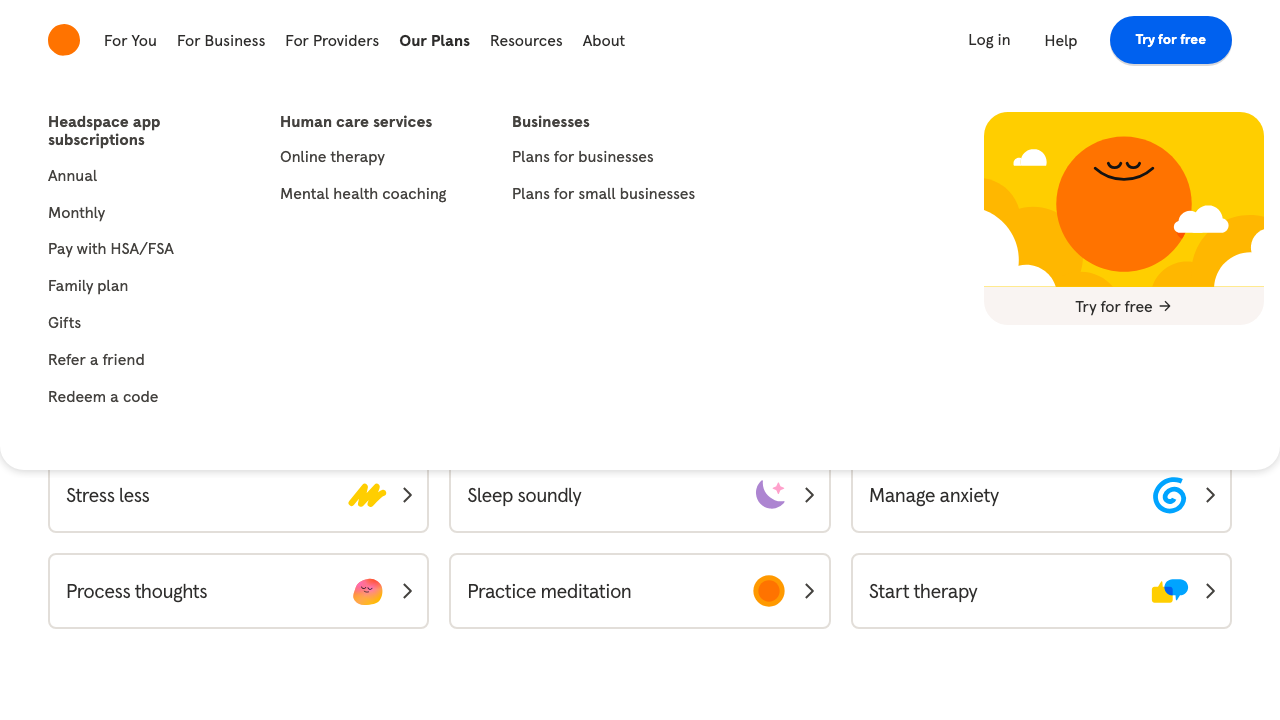This screenshot has width=1280, height=720.
Task: Click the blue spiral icon on Manage anxiety
Action: [1169, 494]
